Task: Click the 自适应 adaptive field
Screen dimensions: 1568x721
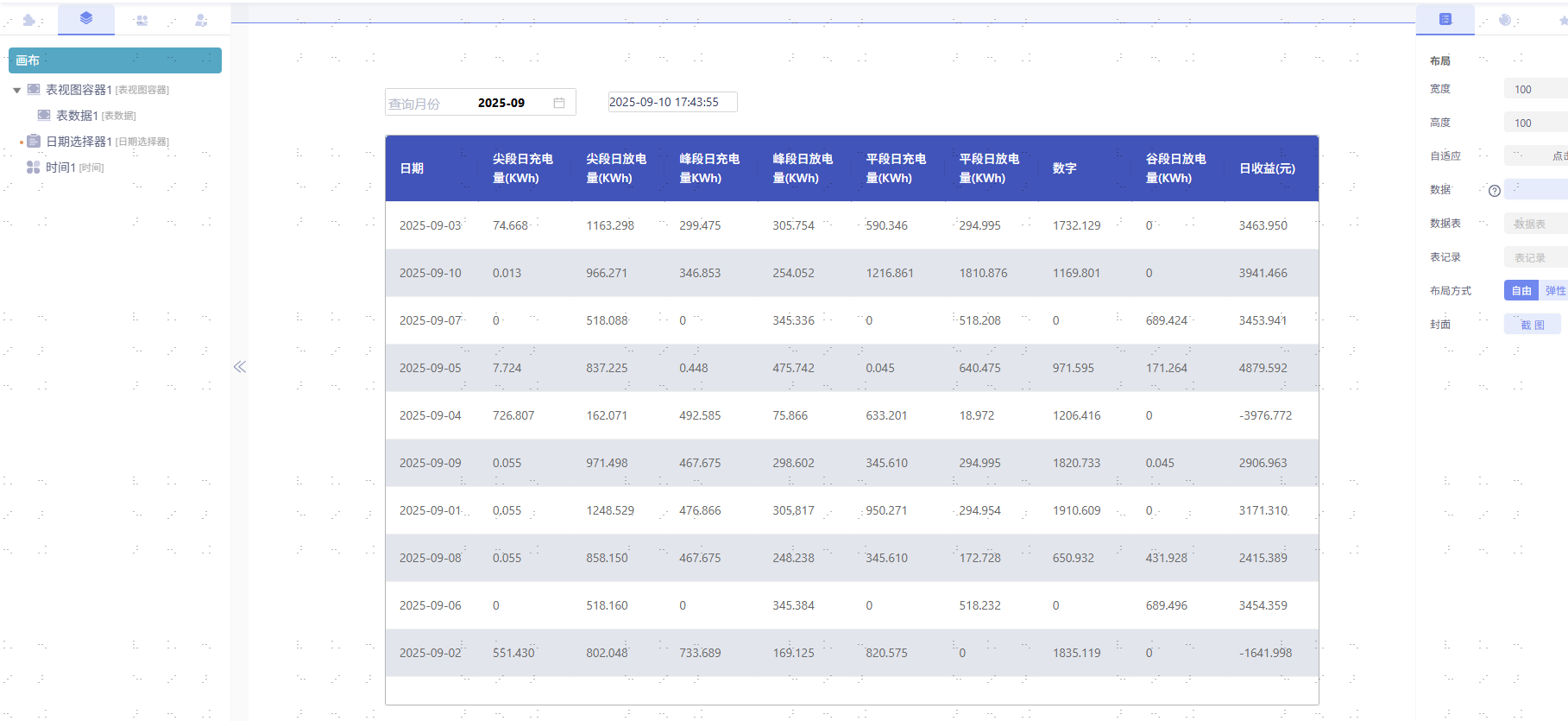Action: [1536, 156]
